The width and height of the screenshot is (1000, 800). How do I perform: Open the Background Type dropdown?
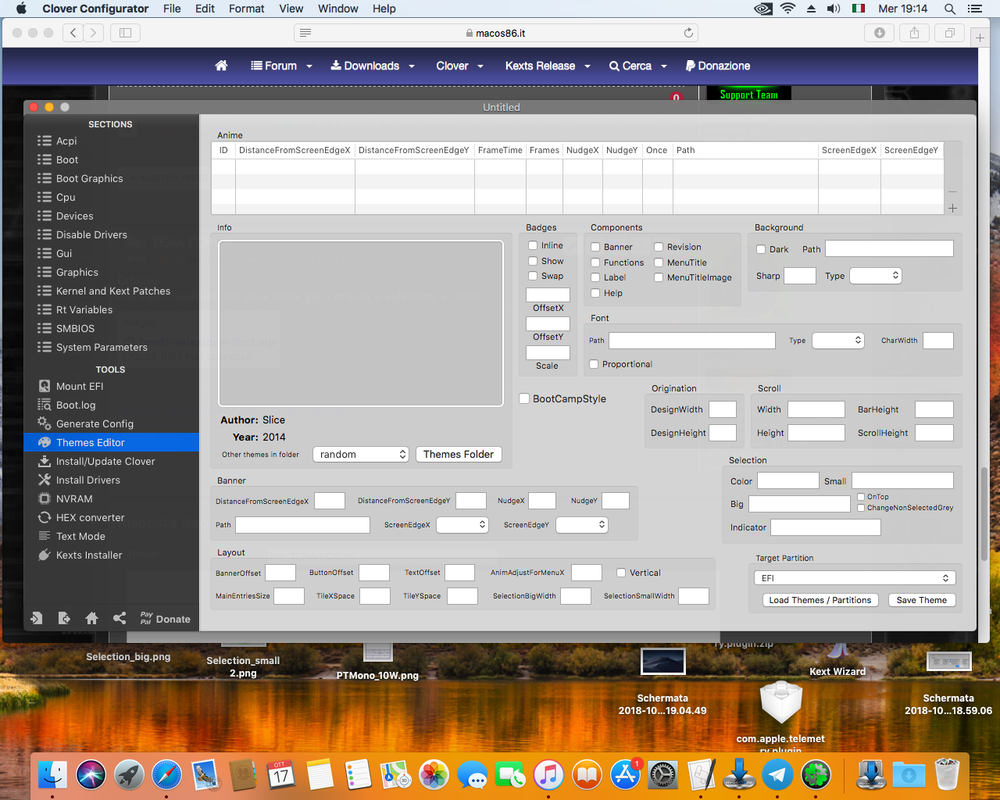coord(875,276)
